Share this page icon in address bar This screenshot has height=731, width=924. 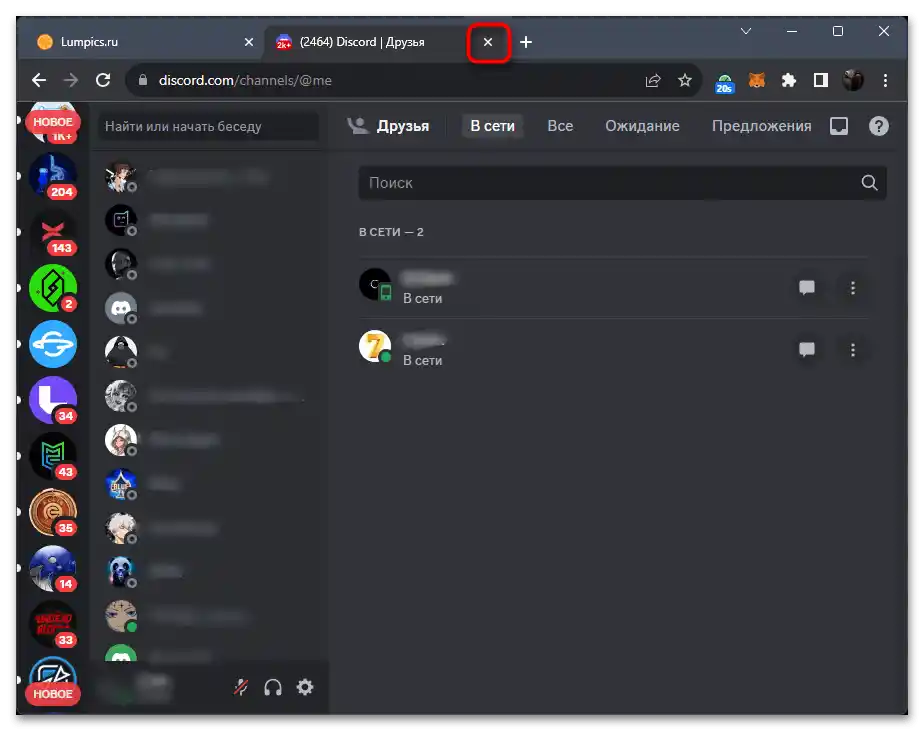653,80
